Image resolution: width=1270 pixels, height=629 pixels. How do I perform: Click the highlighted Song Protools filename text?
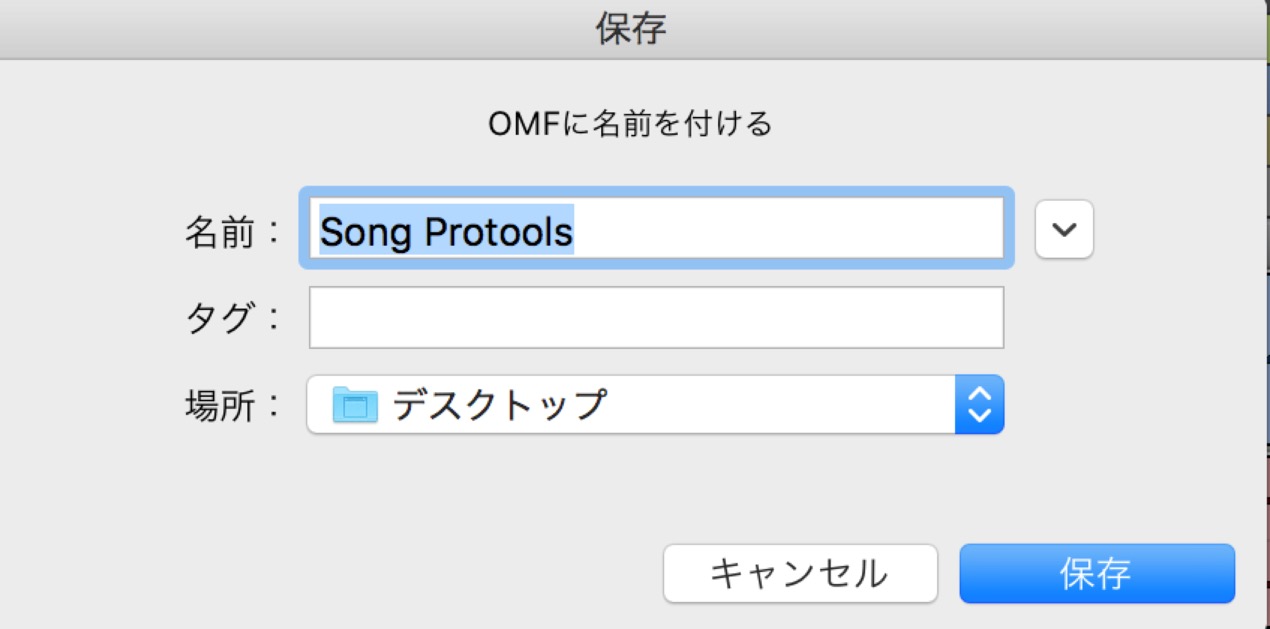pyautogui.click(x=446, y=231)
